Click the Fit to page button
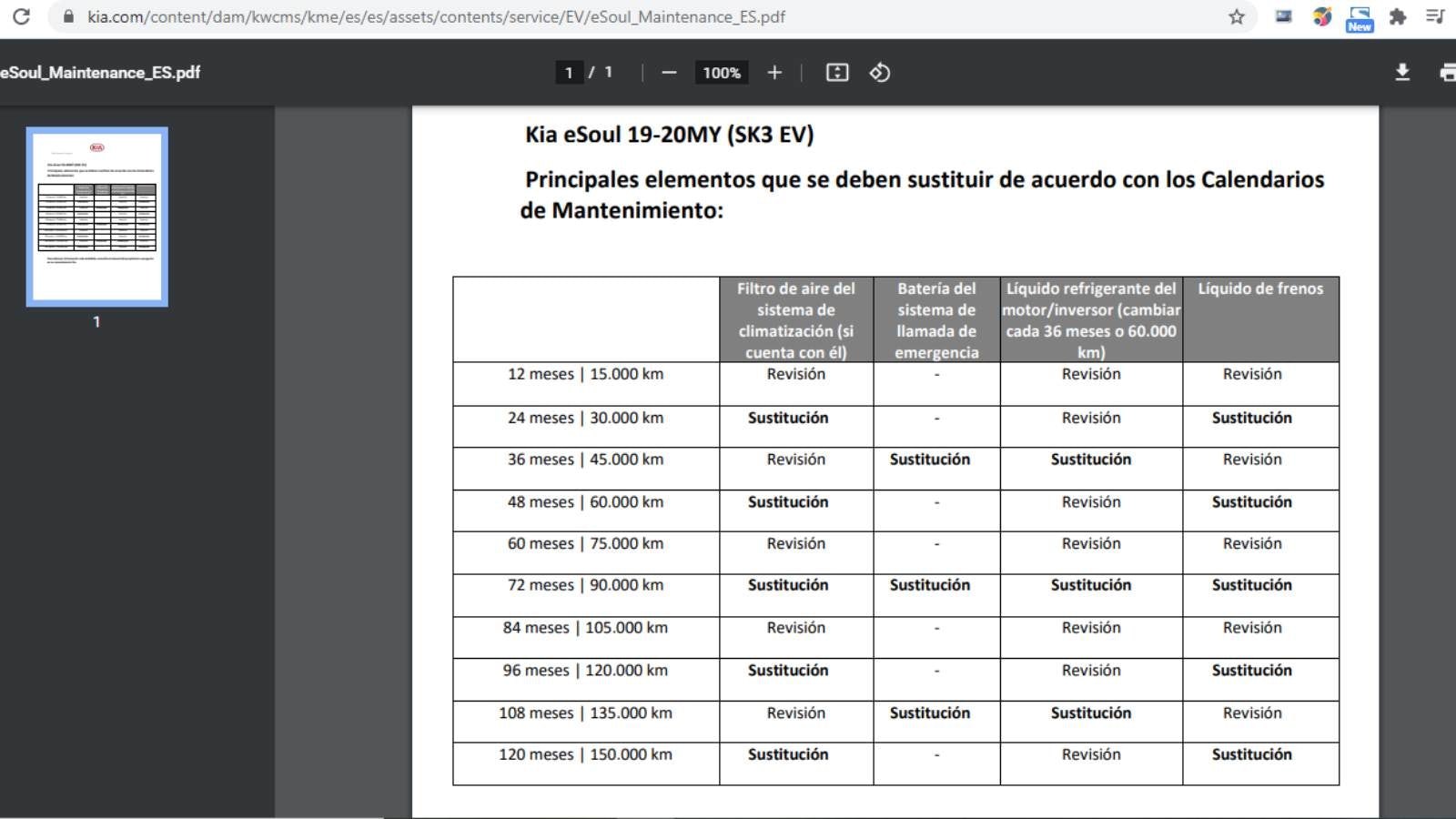The width and height of the screenshot is (1456, 819). 836,73
